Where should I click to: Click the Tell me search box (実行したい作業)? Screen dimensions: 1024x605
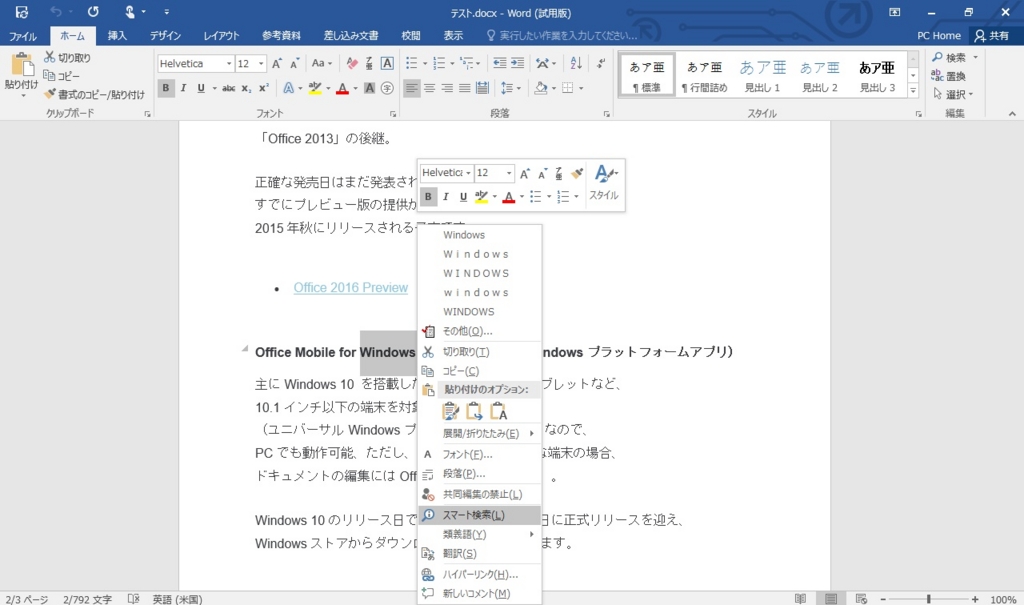point(562,36)
